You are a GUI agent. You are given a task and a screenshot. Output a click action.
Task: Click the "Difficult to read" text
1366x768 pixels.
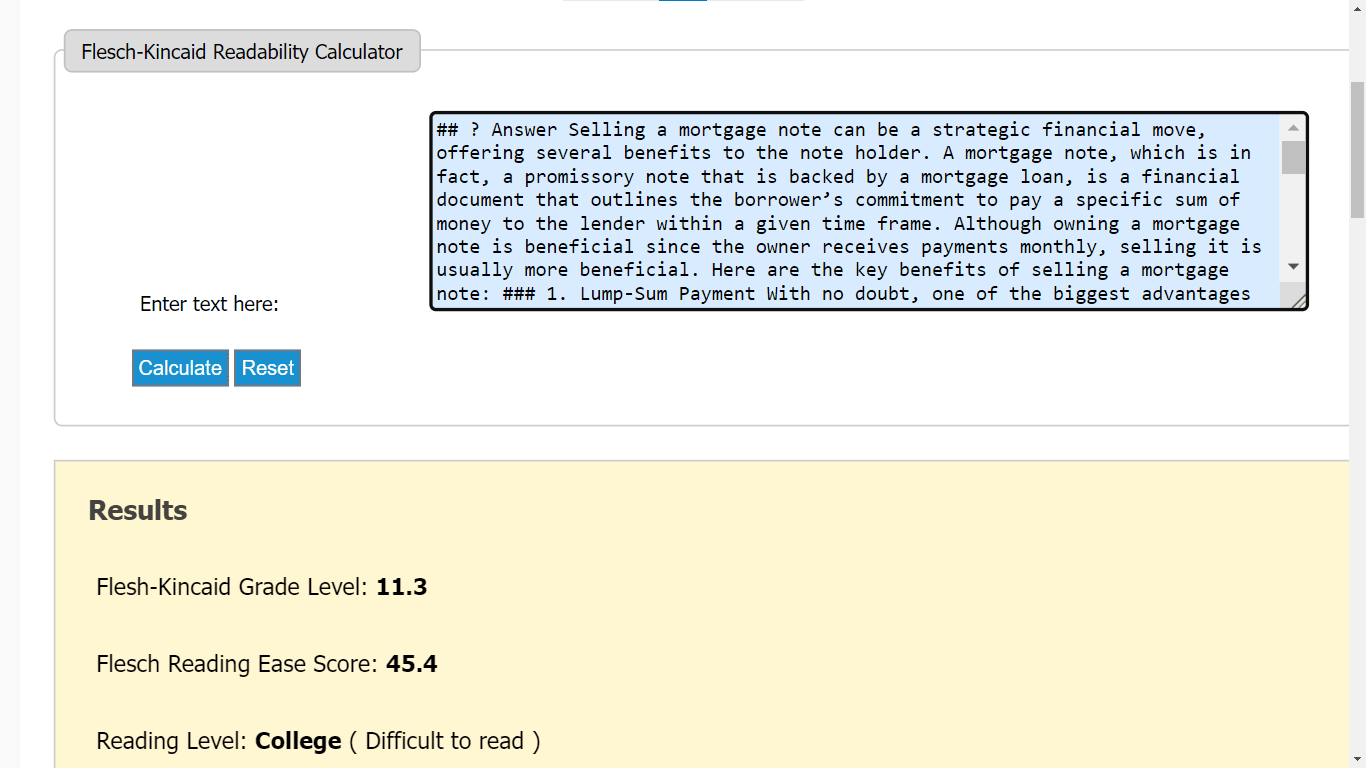[x=444, y=741]
